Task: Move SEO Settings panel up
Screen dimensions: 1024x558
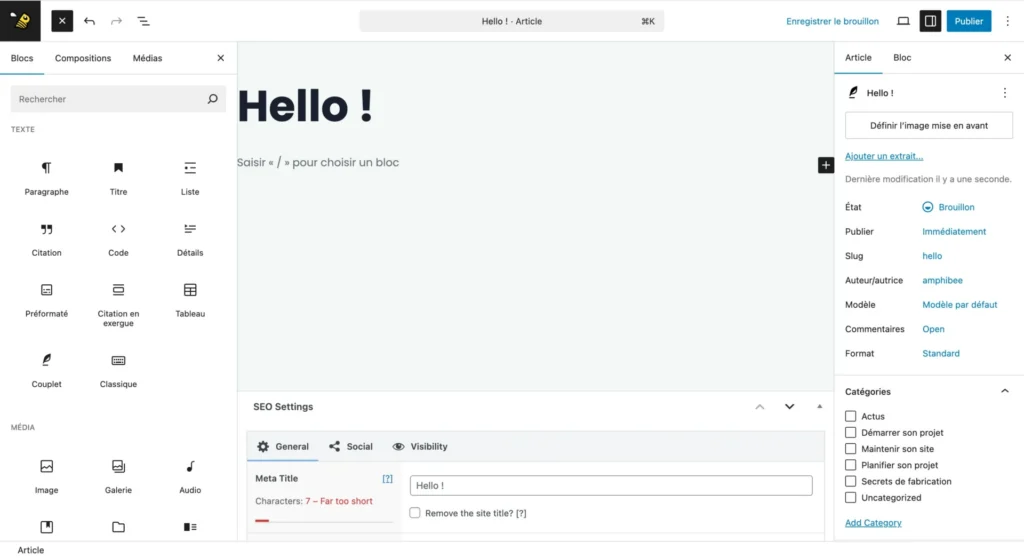Action: pos(760,406)
